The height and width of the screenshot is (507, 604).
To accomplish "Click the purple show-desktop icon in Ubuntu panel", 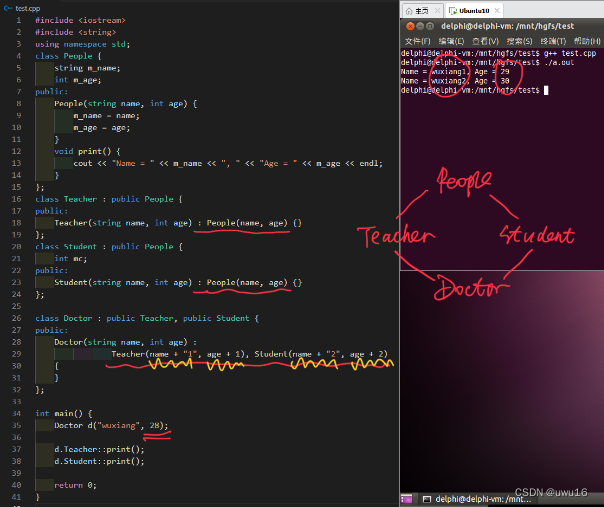I will point(406,499).
